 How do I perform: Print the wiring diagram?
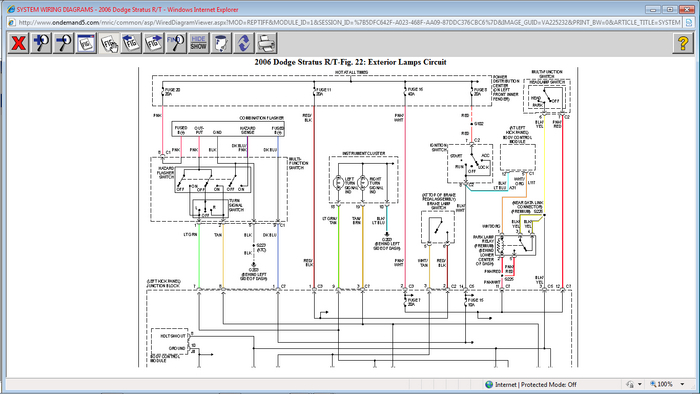(x=267, y=43)
